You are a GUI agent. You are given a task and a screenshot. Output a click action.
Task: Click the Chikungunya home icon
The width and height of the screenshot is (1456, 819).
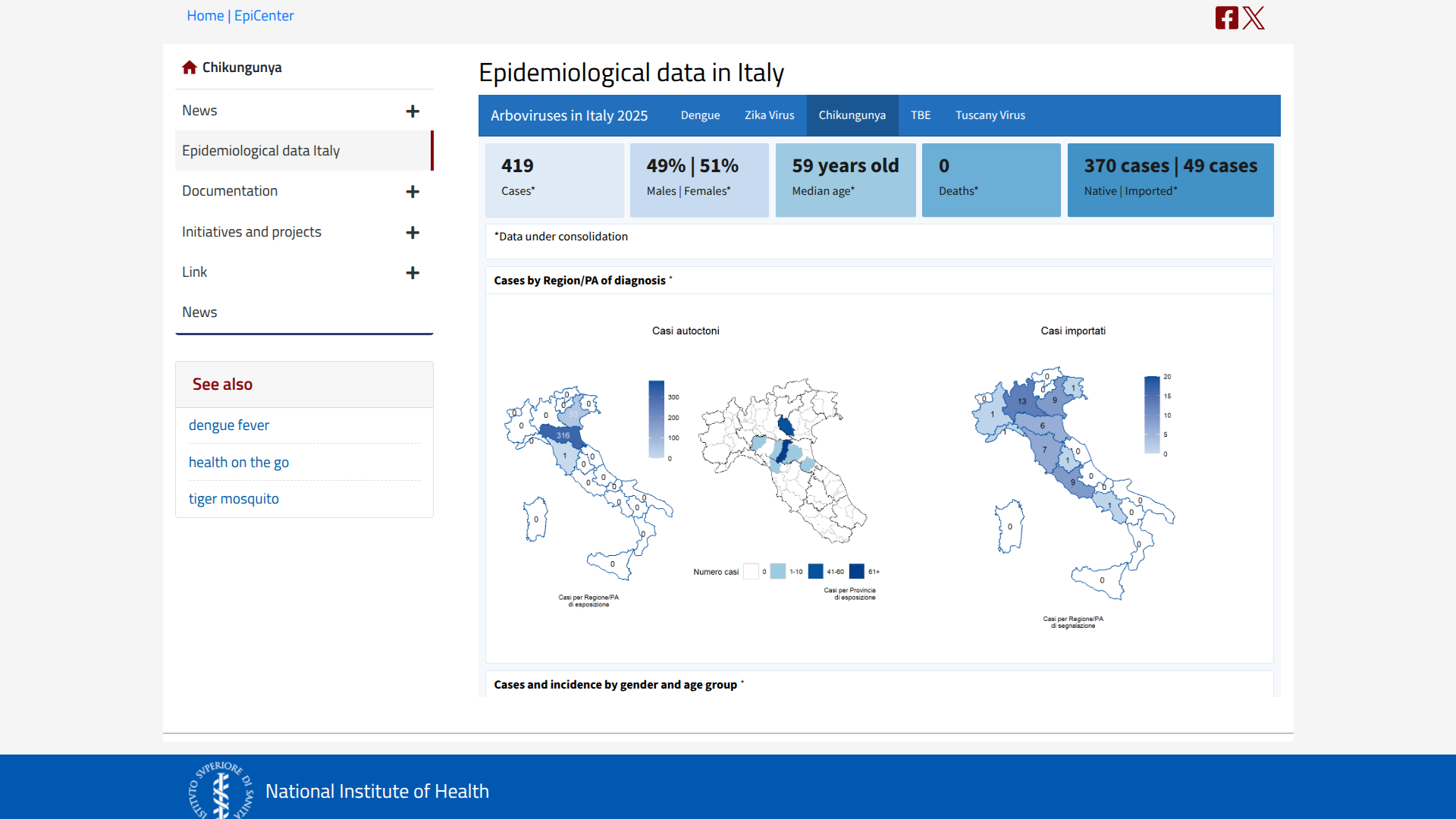190,67
